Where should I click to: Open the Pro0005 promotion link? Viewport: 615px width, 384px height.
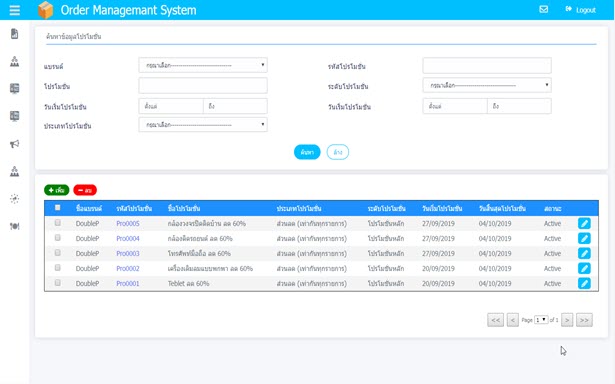tap(128, 224)
